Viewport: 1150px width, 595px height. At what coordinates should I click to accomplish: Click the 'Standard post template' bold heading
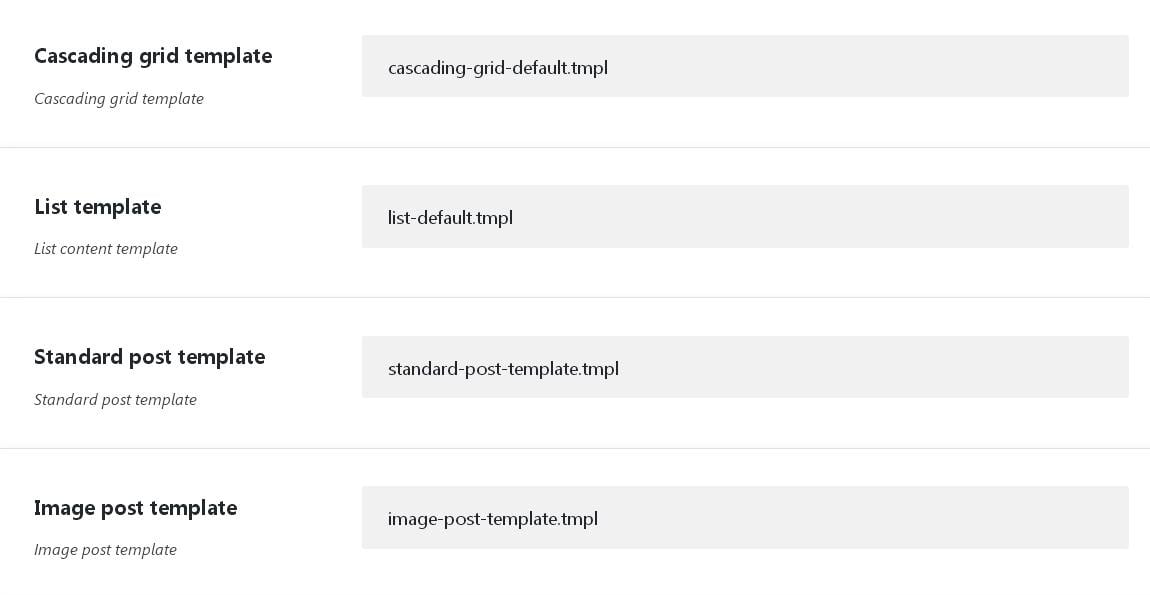tap(150, 357)
